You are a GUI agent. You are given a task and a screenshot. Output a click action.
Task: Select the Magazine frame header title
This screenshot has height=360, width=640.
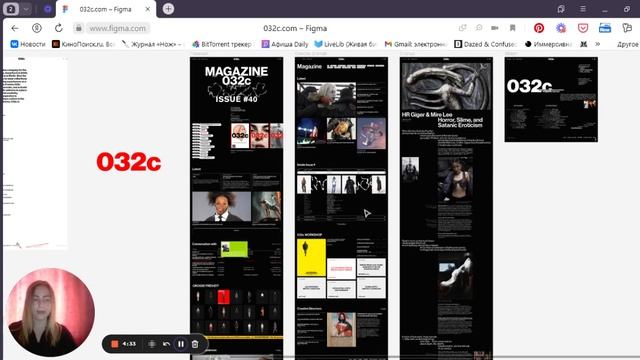tap(309, 66)
